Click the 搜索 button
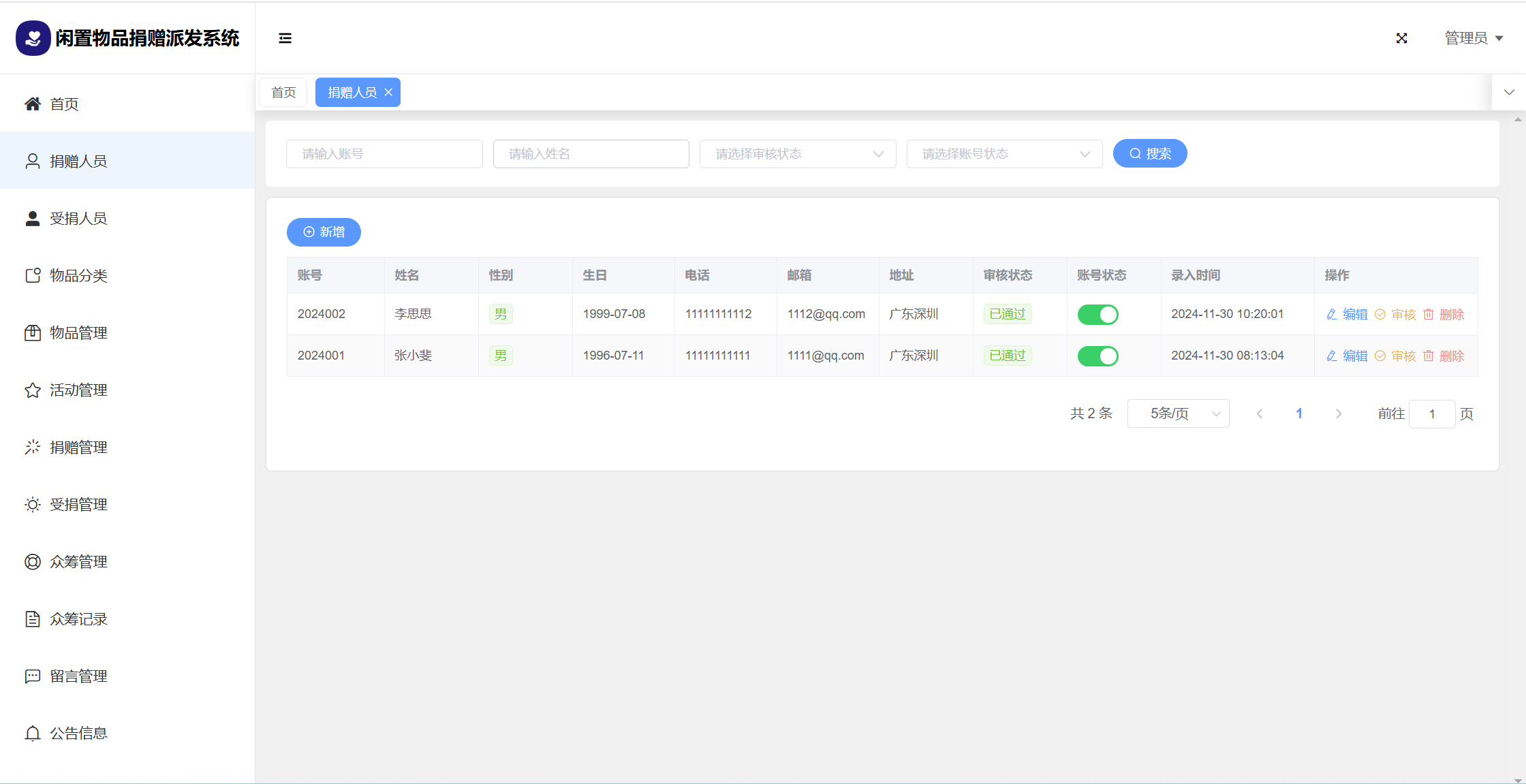The image size is (1526, 784). (1149, 154)
